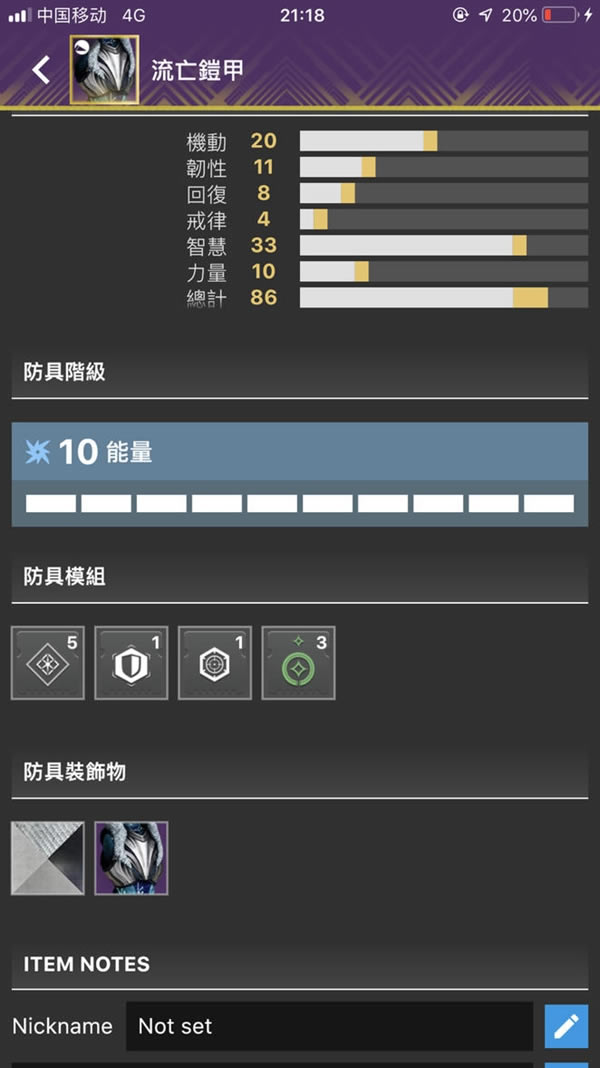Select the green circle mod costing 3
Image resolution: width=600 pixels, height=1068 pixels.
click(298, 663)
